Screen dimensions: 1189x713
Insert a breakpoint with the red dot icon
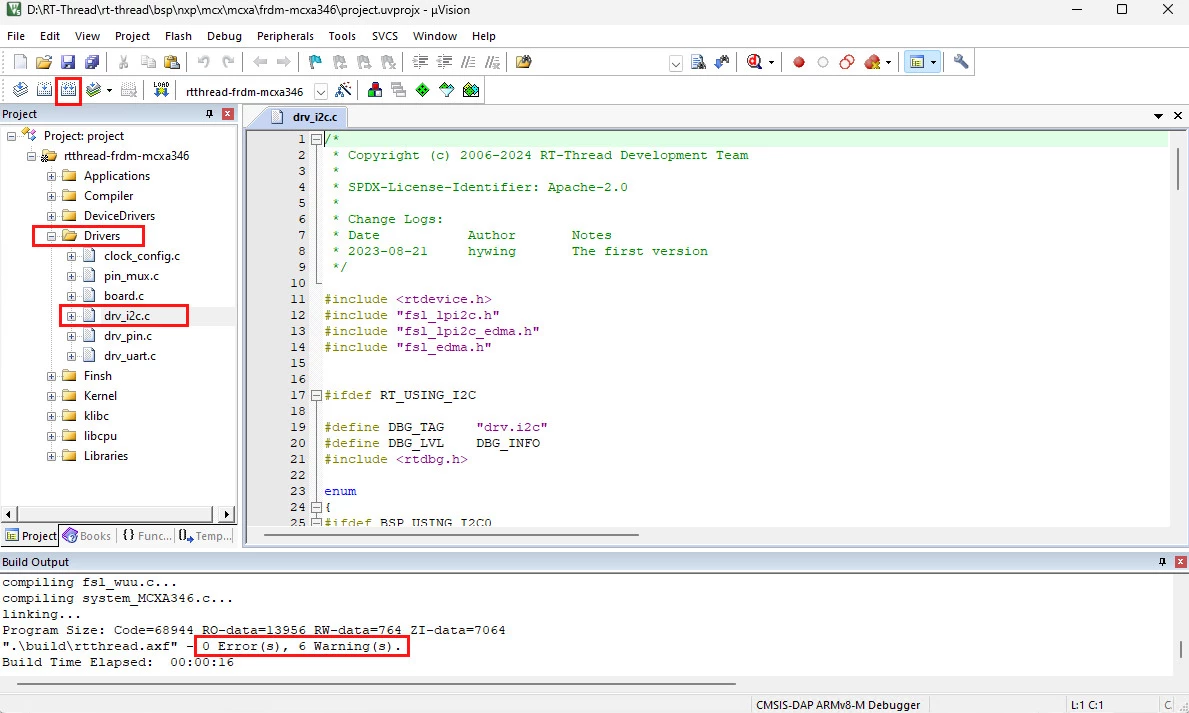coord(799,62)
